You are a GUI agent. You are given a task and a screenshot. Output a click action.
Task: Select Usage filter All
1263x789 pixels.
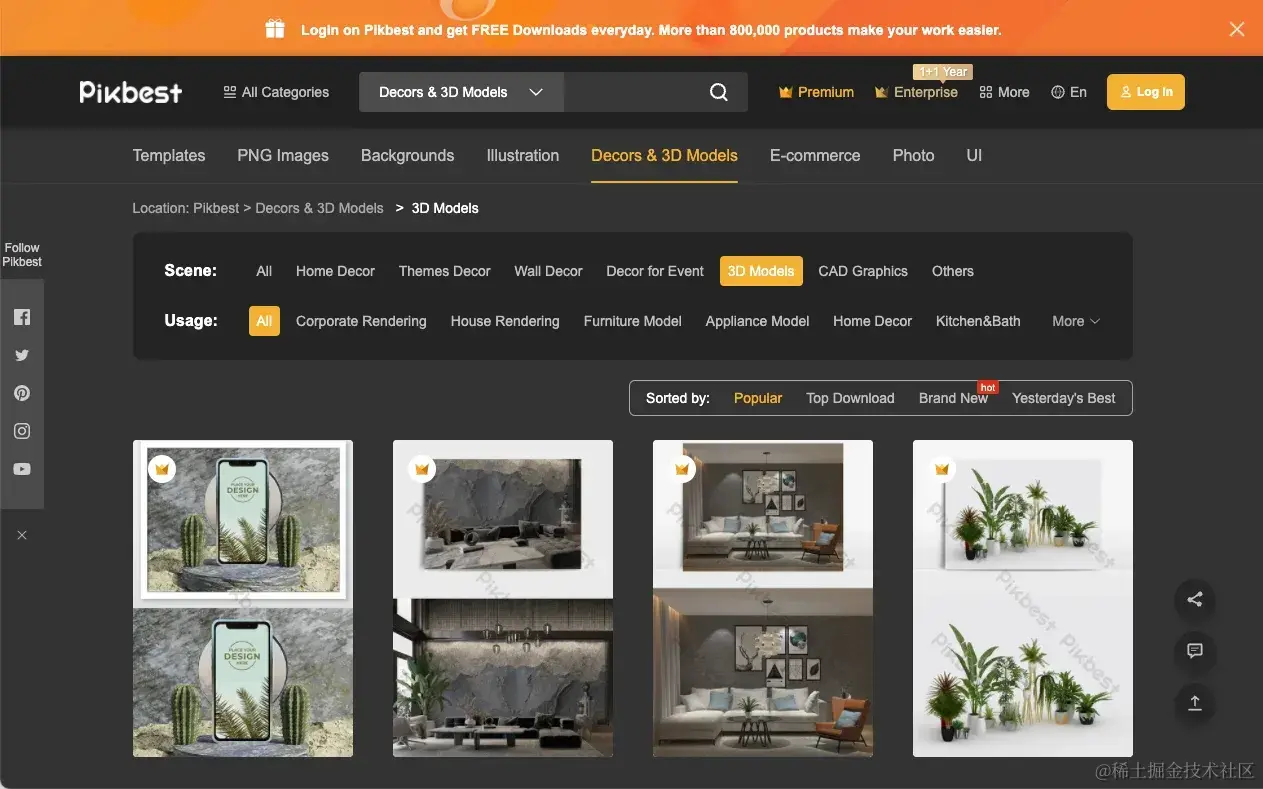click(264, 321)
